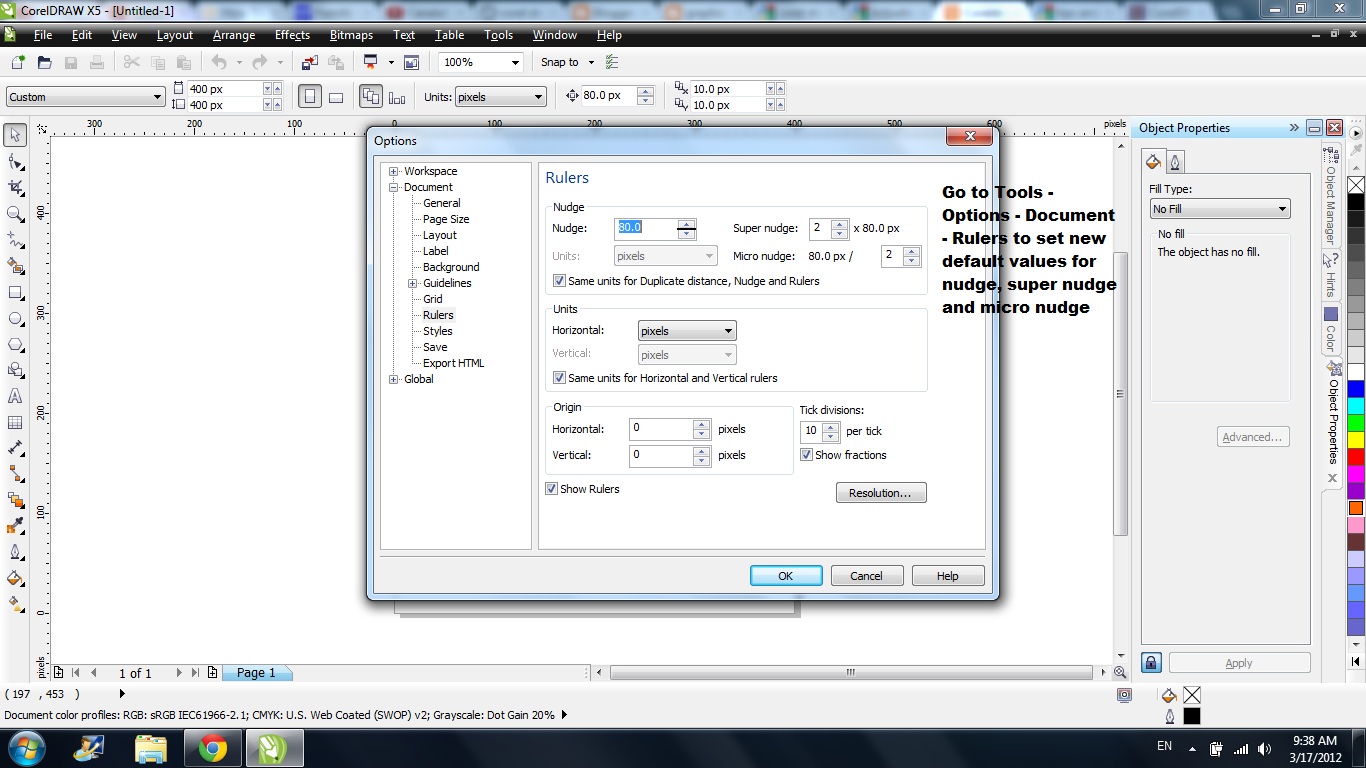Switch to the Page 1 tab

tap(257, 673)
